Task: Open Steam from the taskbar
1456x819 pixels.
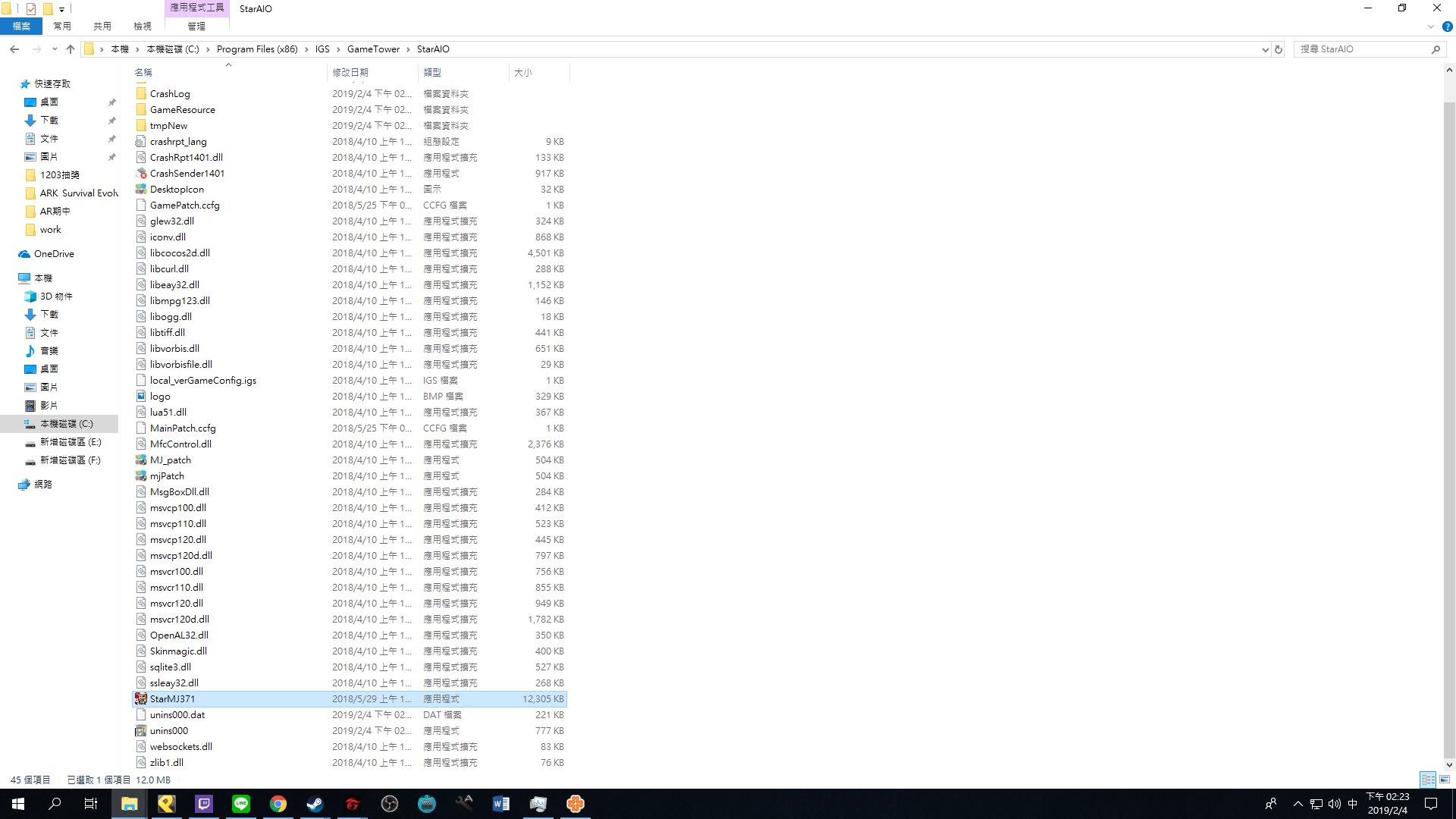Action: tap(315, 804)
